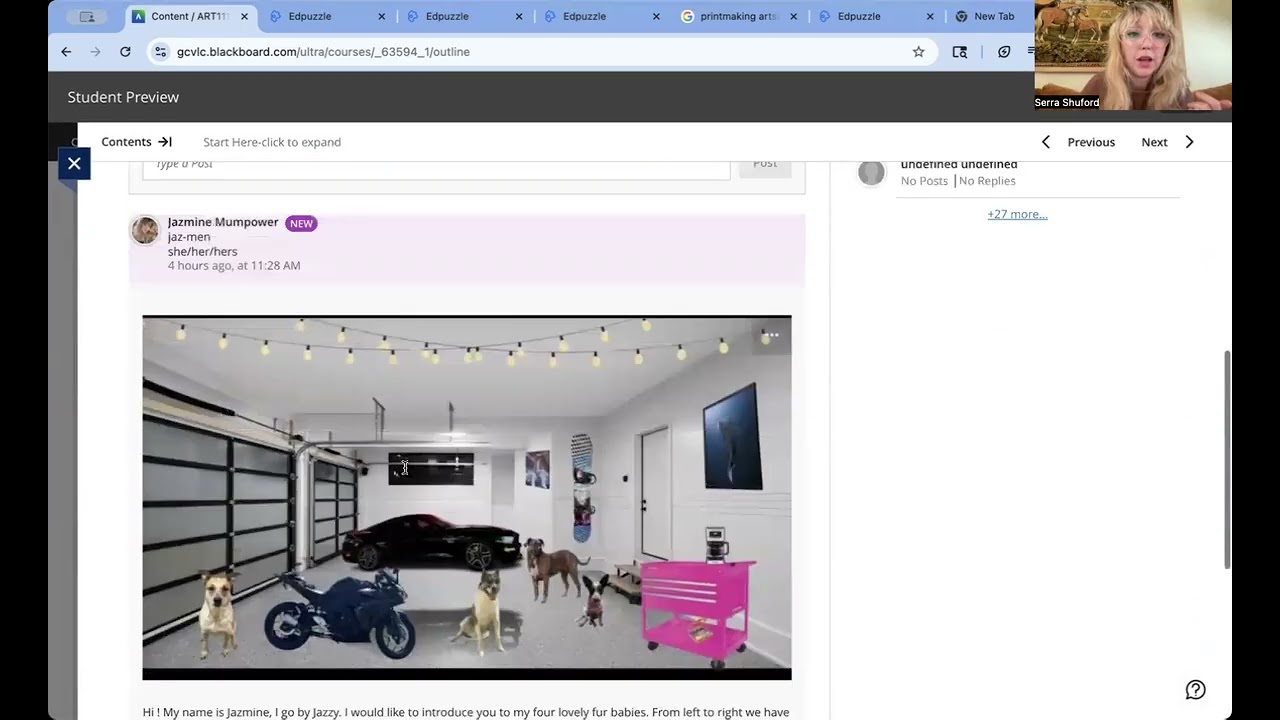The width and height of the screenshot is (1280, 720).
Task: Click the 'No Posts' text
Action: point(924,181)
